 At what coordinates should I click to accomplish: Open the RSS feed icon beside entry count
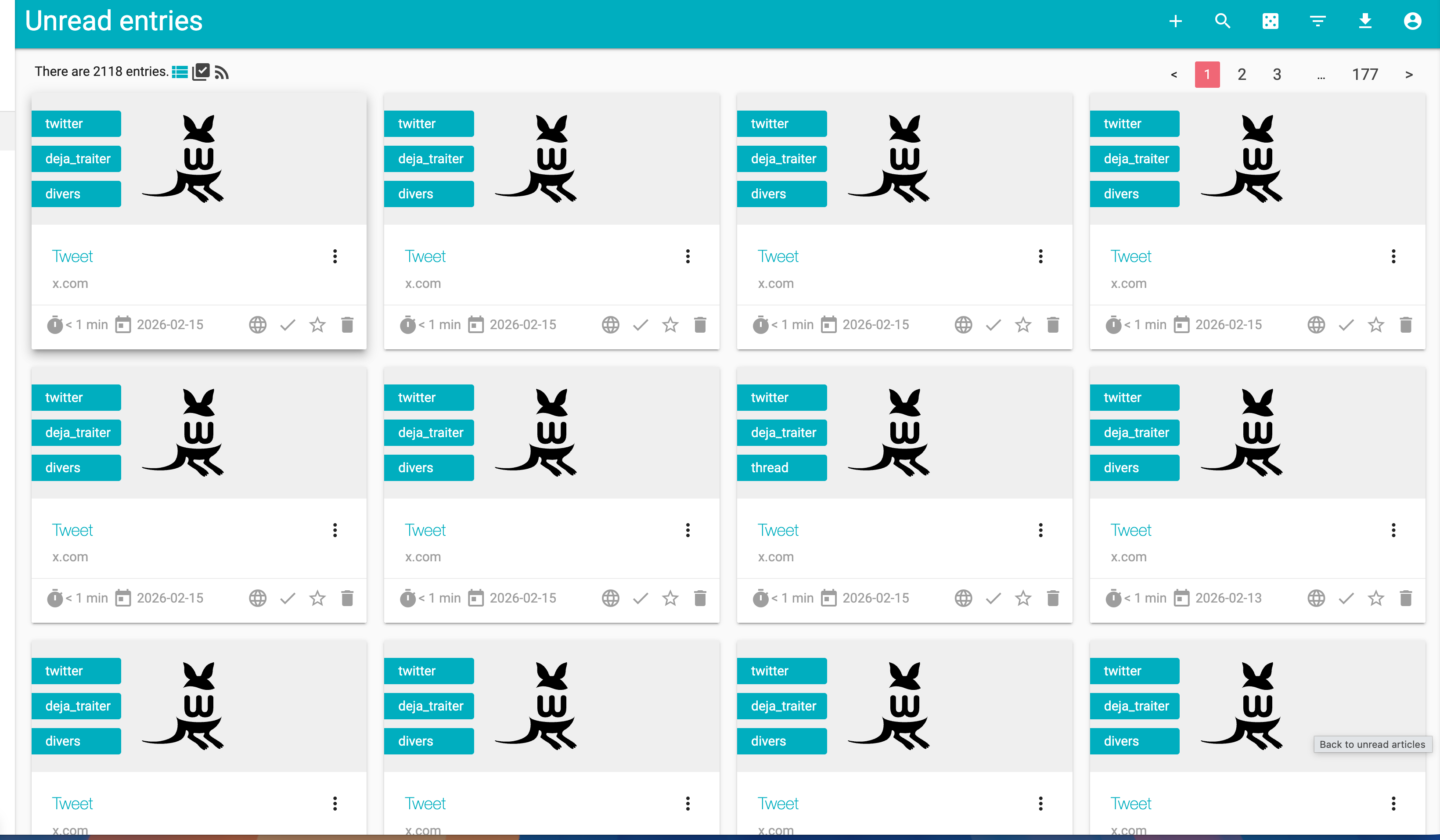[222, 72]
